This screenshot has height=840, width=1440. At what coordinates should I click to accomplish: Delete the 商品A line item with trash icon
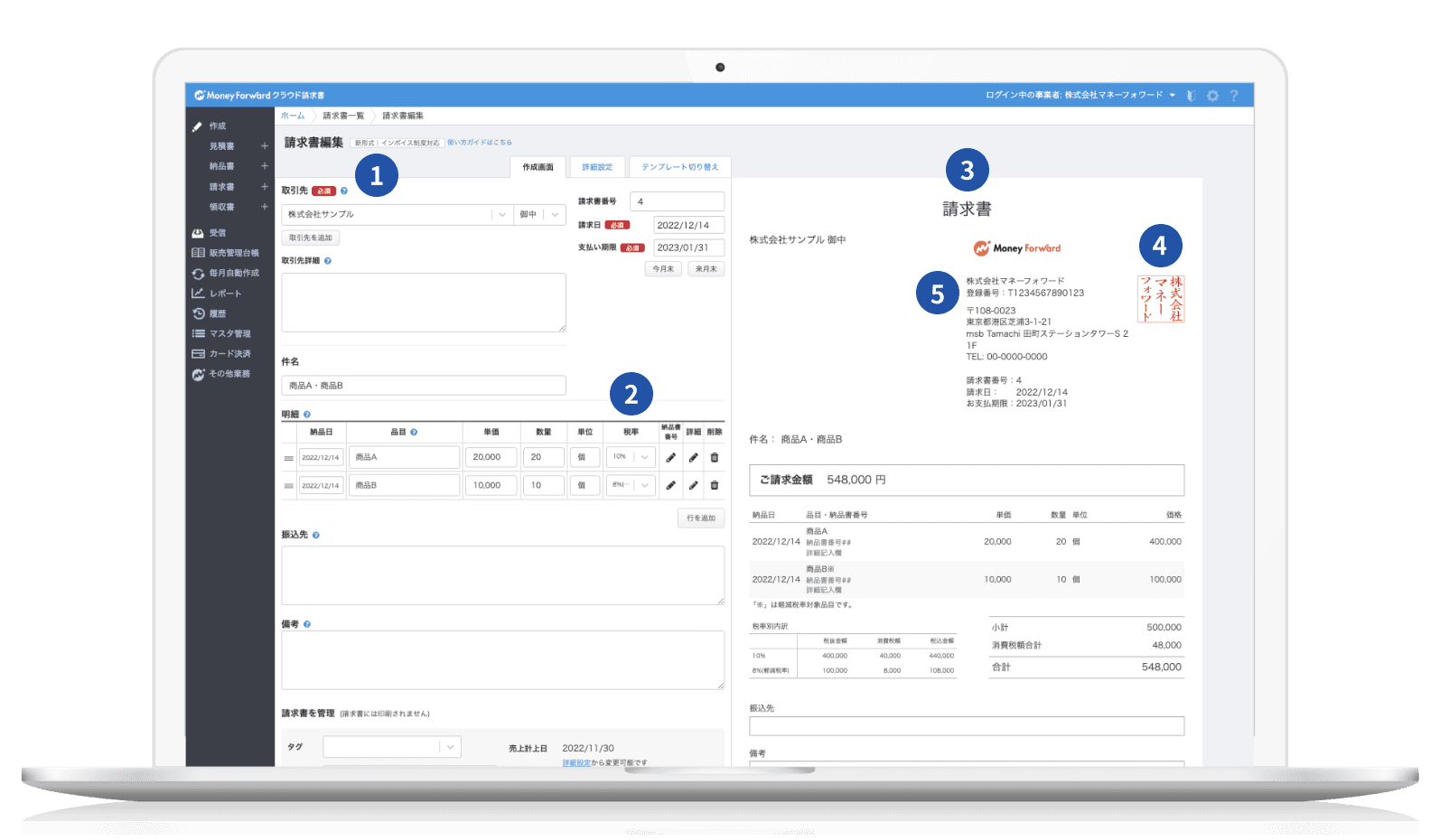click(714, 458)
